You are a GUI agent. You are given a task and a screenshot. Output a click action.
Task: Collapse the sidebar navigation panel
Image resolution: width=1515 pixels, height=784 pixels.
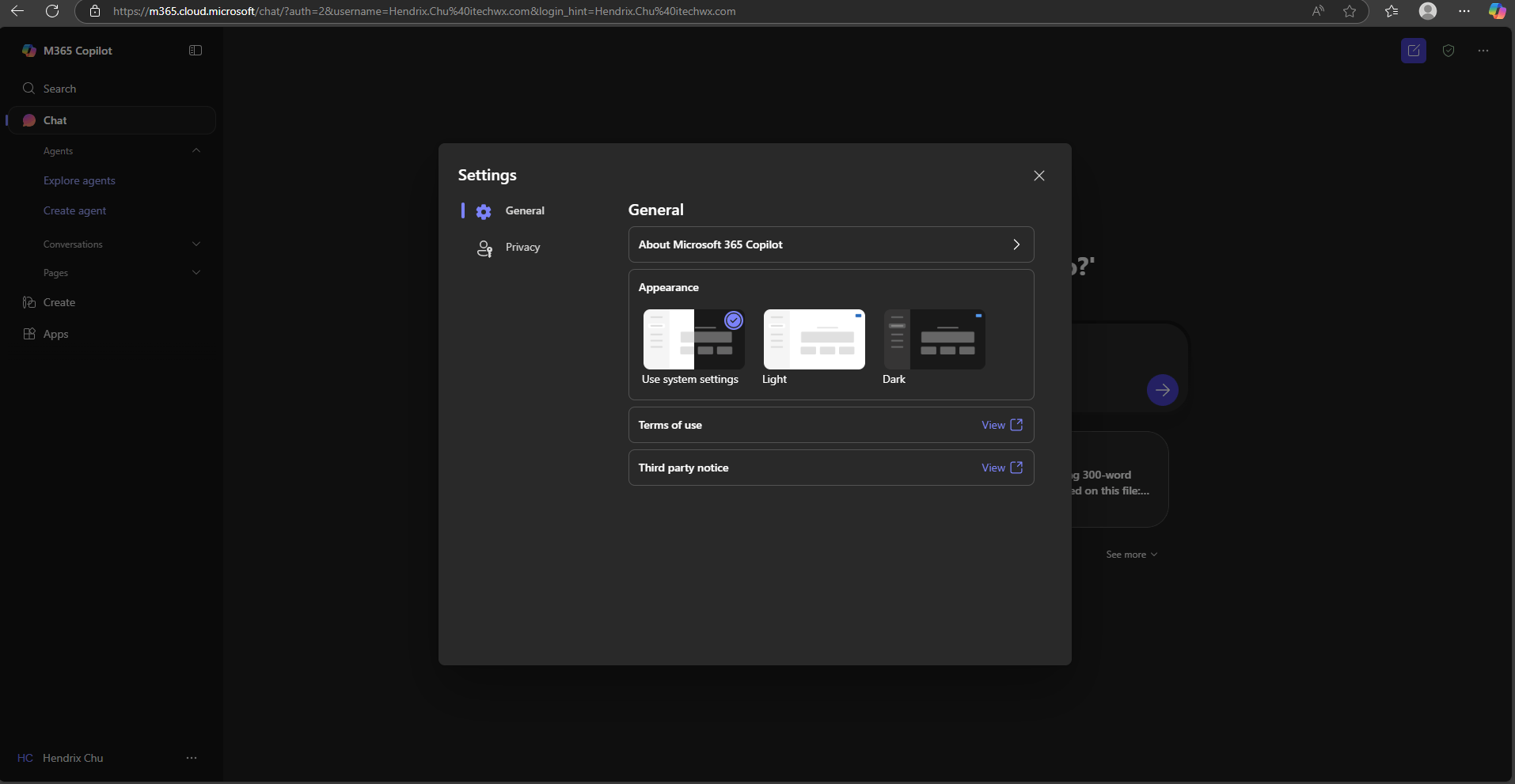click(x=196, y=51)
